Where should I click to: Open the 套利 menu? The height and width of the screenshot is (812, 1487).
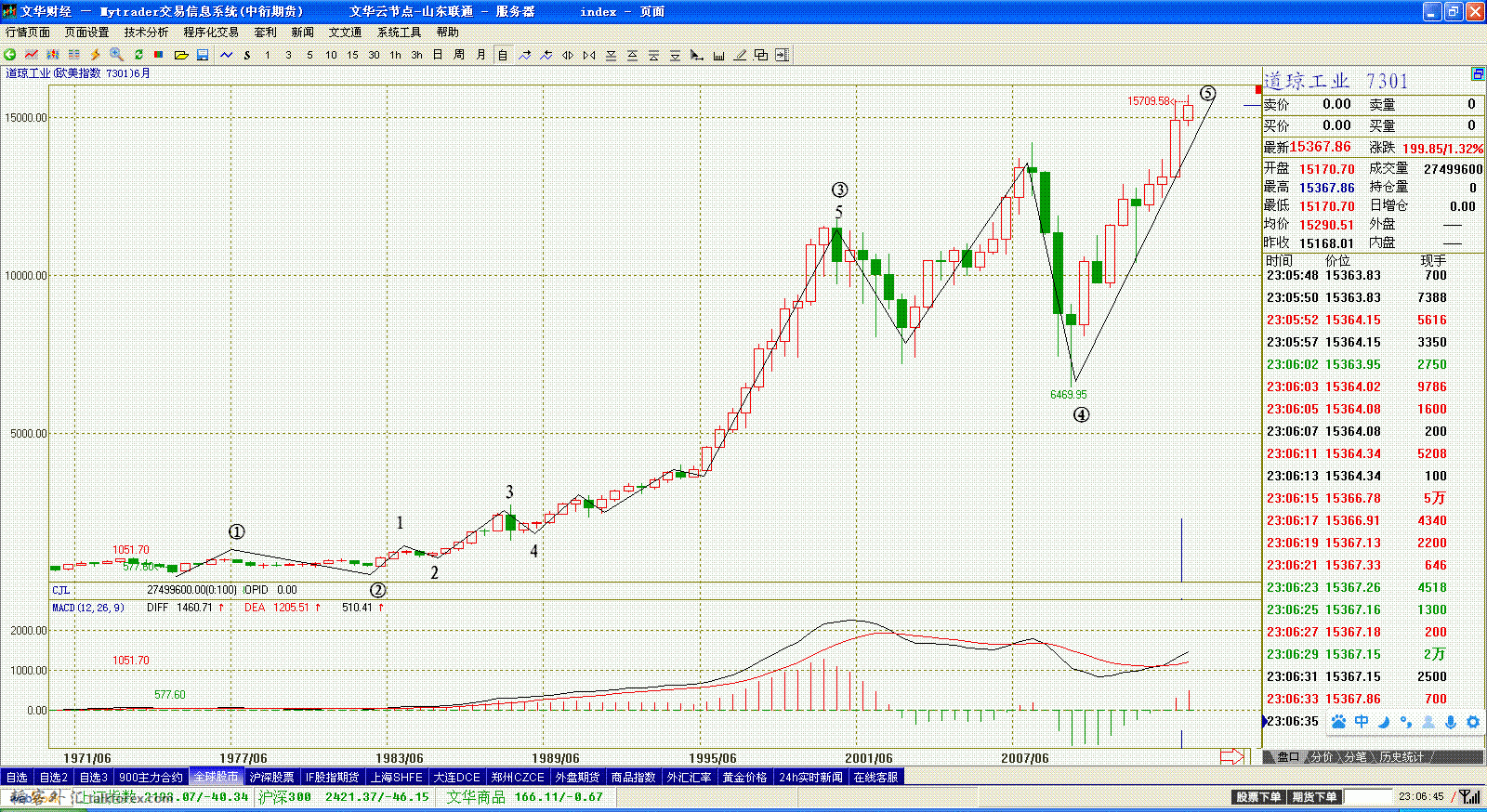point(265,32)
